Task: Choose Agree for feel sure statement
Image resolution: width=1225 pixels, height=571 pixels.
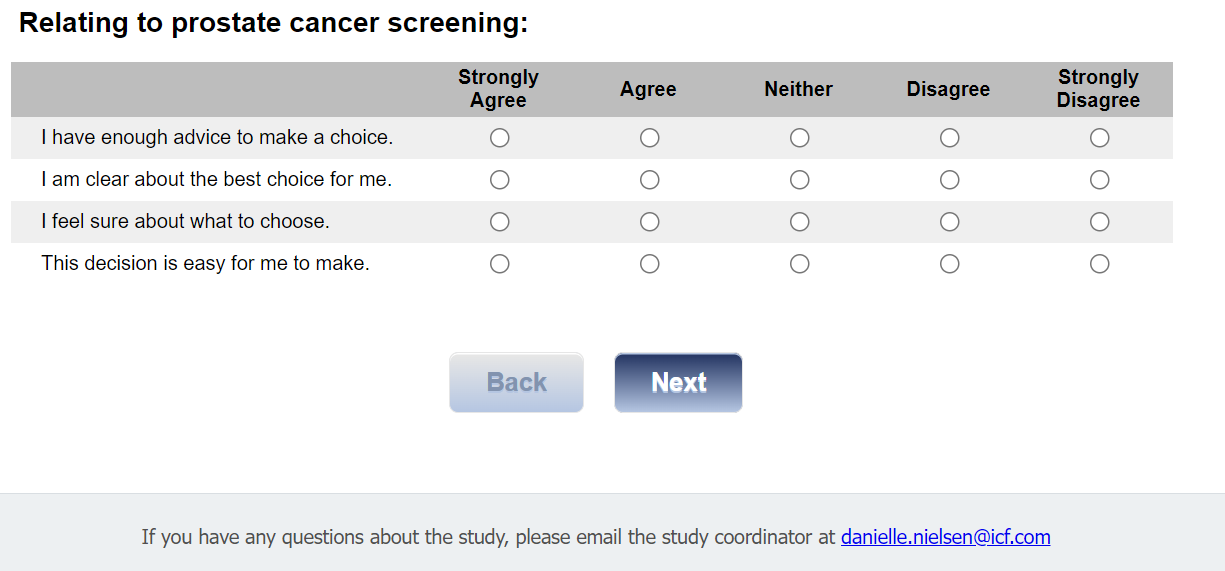Action: tap(650, 222)
